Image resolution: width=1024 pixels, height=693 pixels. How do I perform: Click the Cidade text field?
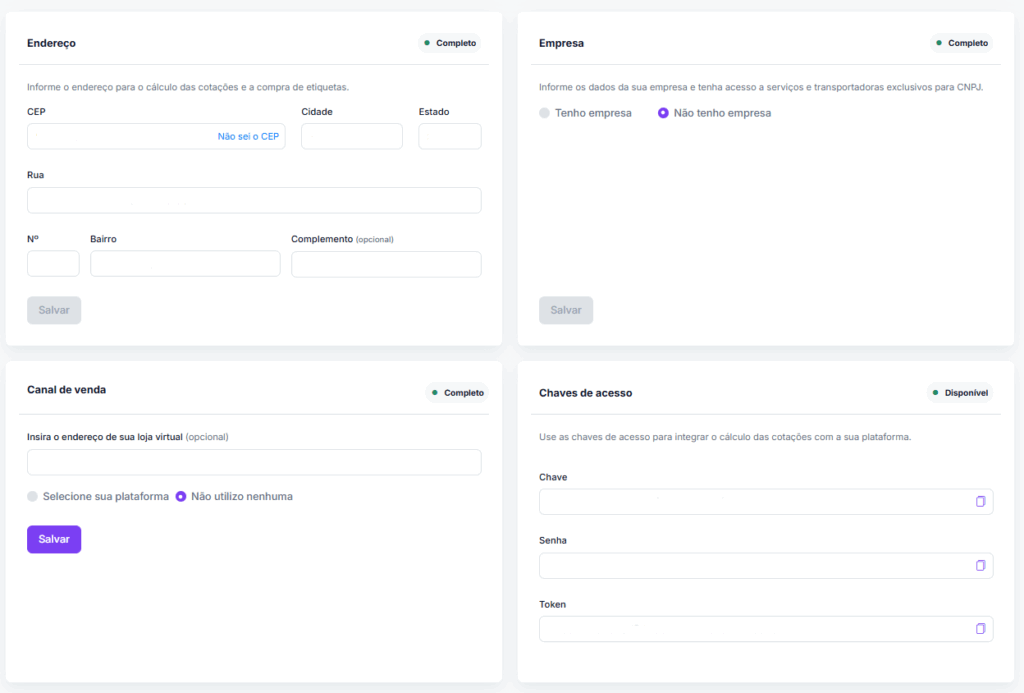[x=351, y=136]
